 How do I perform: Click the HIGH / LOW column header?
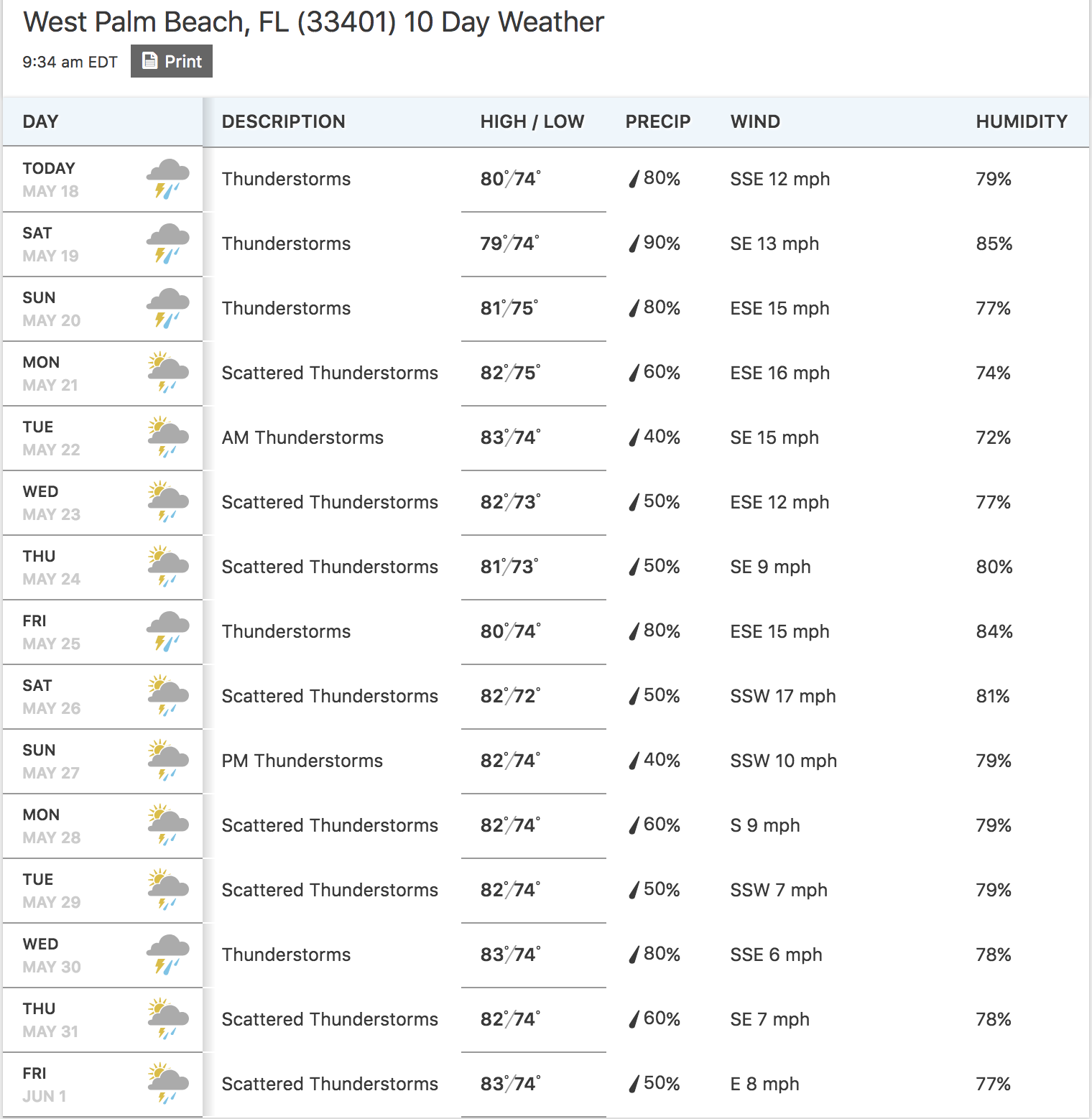532,121
